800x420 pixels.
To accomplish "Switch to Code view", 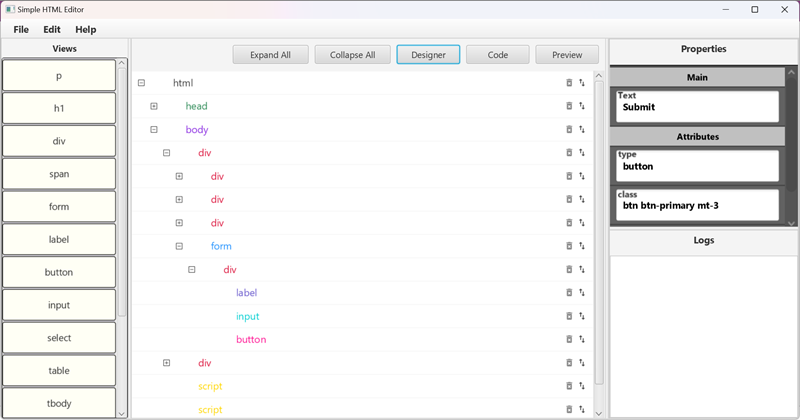I will [497, 55].
